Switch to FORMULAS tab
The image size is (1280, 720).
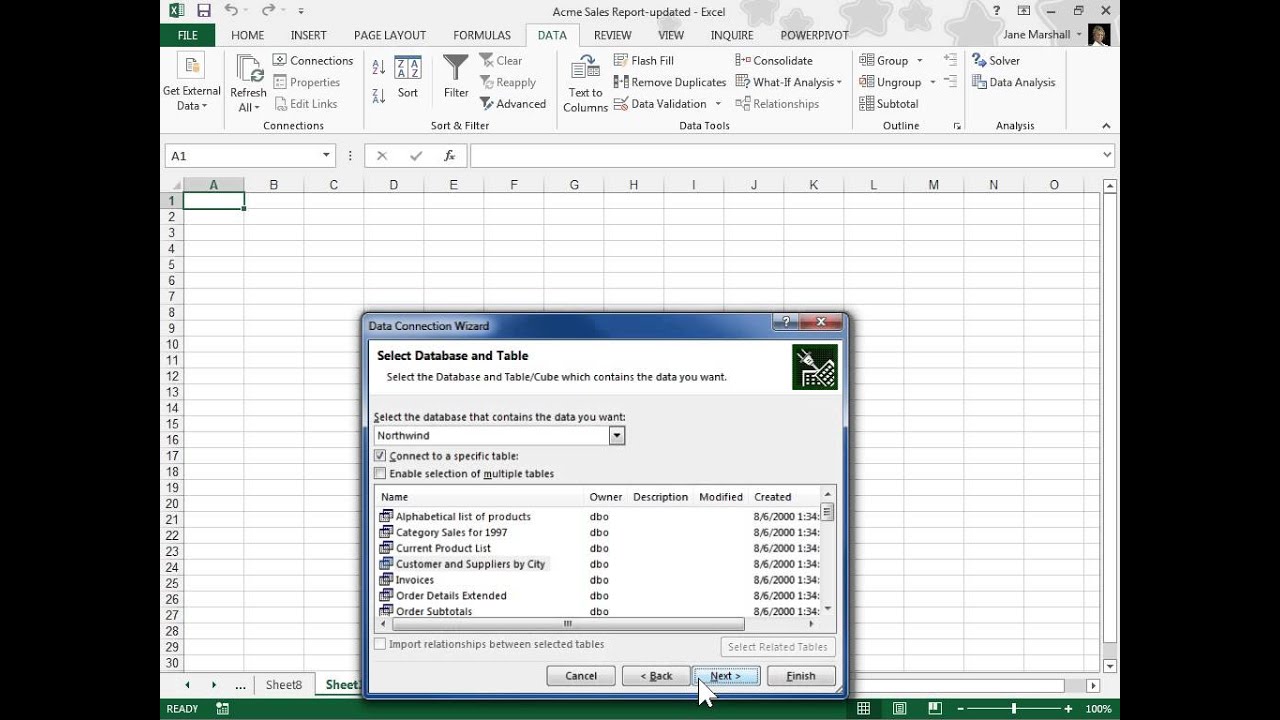pos(482,35)
